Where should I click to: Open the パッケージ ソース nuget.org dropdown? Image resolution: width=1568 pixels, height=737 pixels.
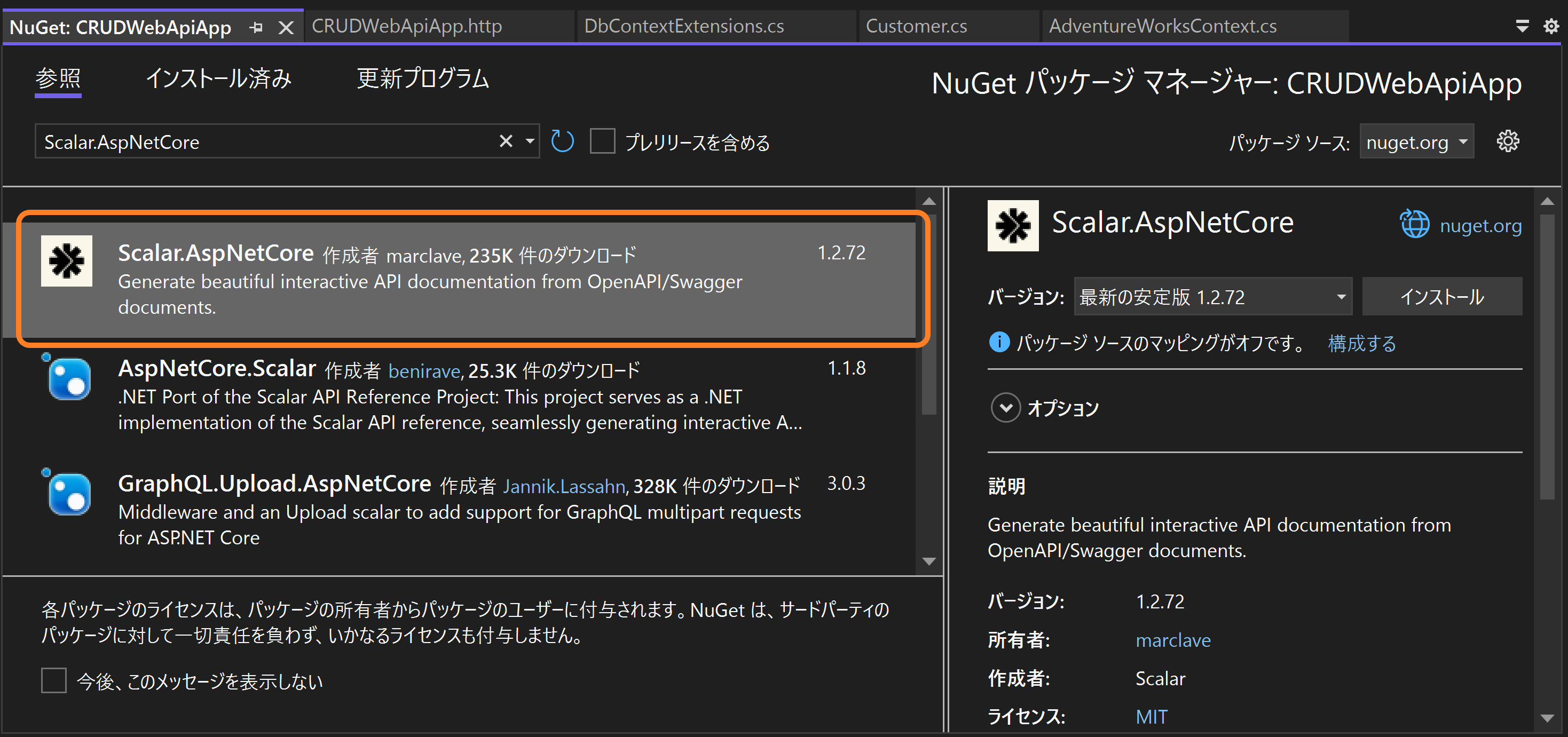pyautogui.click(x=1416, y=142)
